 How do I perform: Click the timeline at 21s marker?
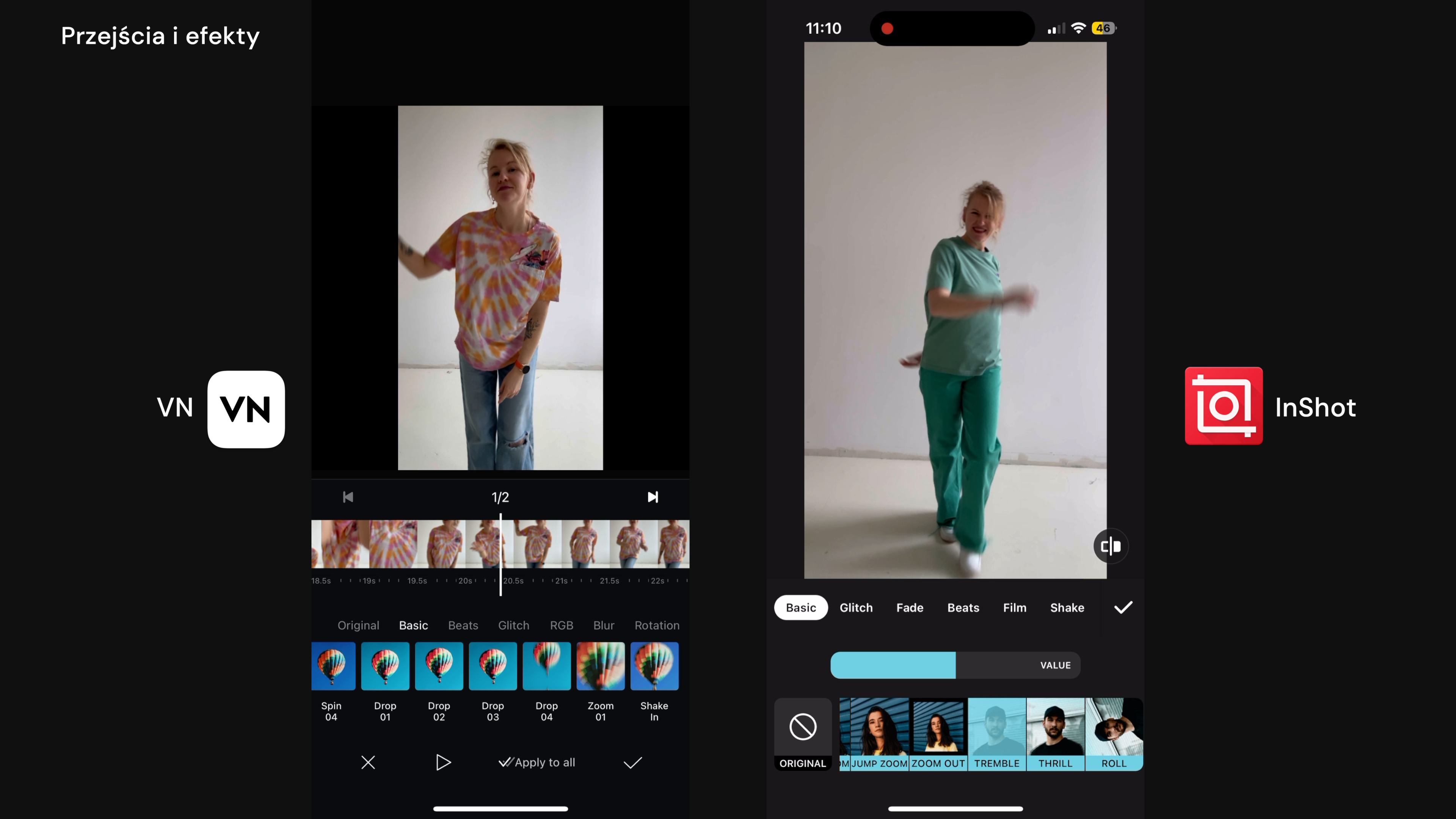click(561, 581)
